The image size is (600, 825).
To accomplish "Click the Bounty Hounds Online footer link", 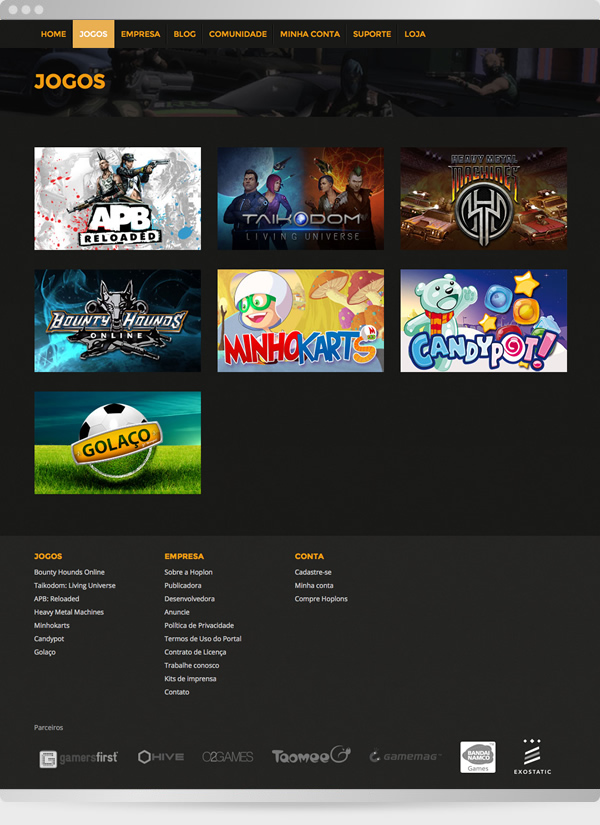I will [x=69, y=572].
